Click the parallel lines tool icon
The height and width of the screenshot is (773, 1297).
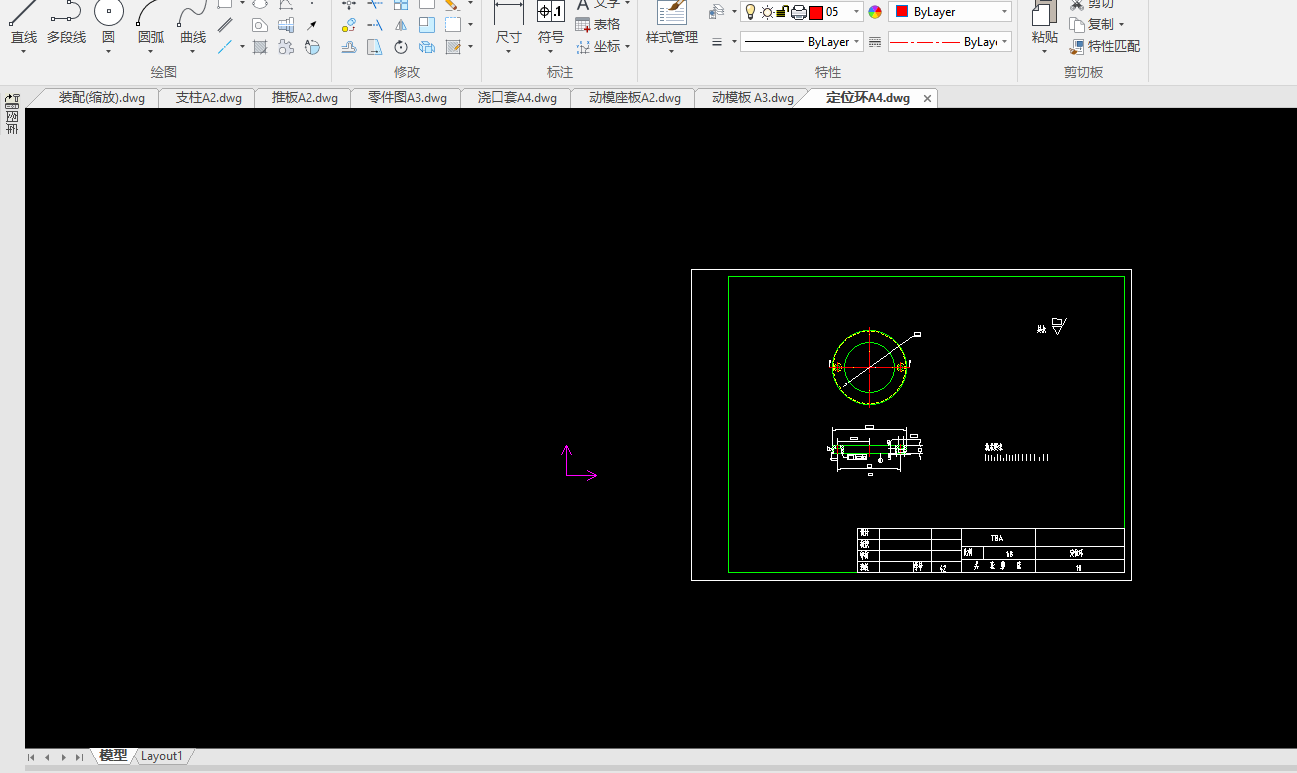pyautogui.click(x=226, y=25)
